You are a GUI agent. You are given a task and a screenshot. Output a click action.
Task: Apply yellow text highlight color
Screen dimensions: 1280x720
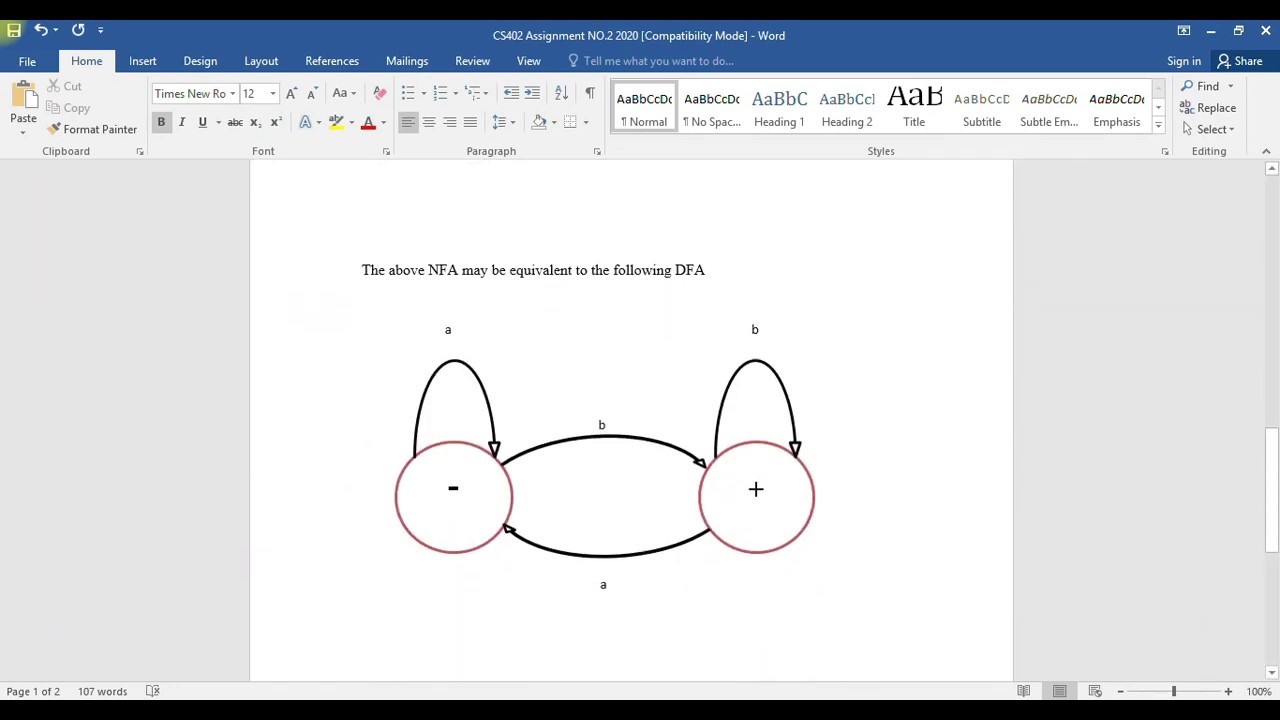[x=336, y=122]
